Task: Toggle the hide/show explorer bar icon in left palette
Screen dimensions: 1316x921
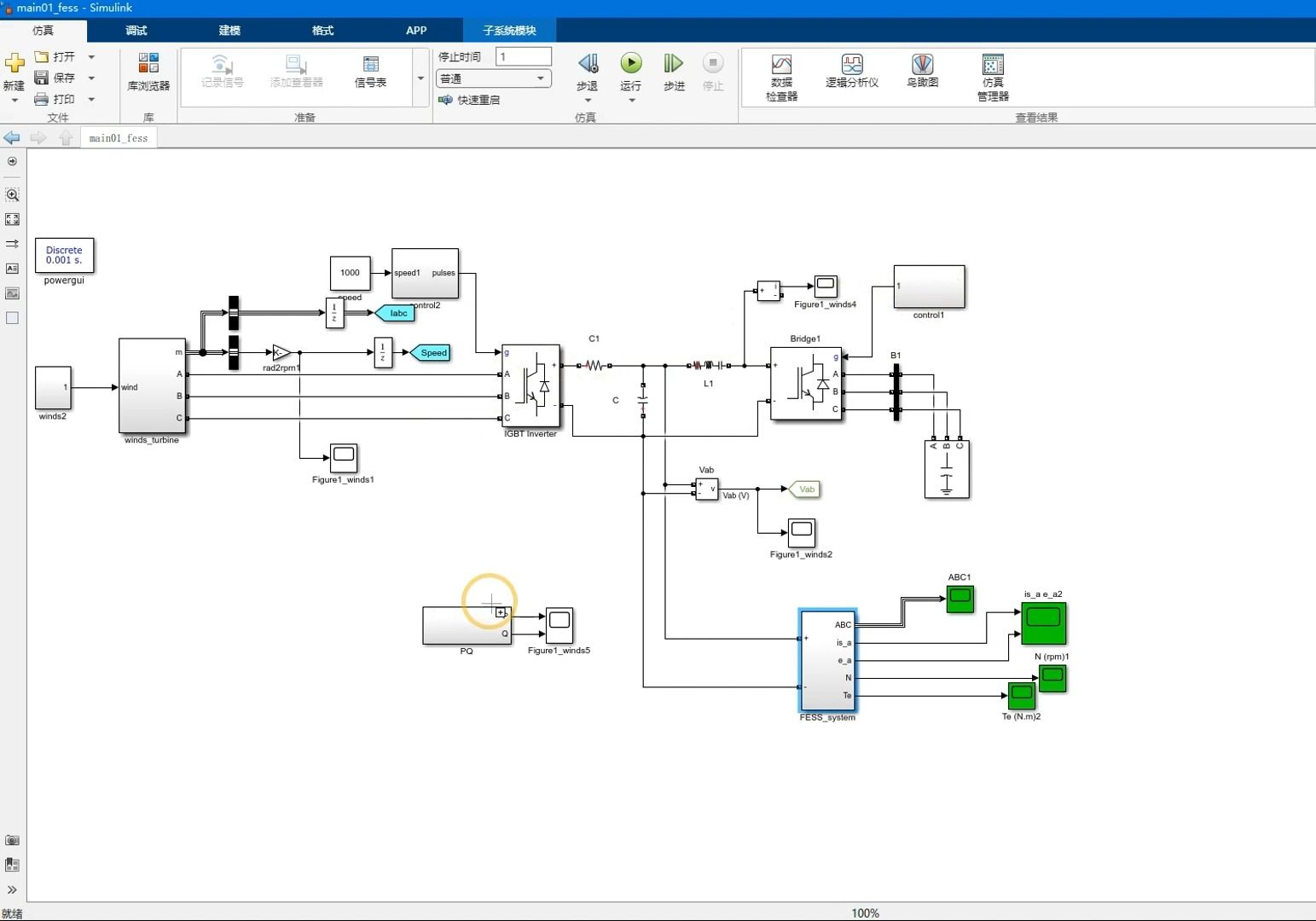Action: [12, 161]
